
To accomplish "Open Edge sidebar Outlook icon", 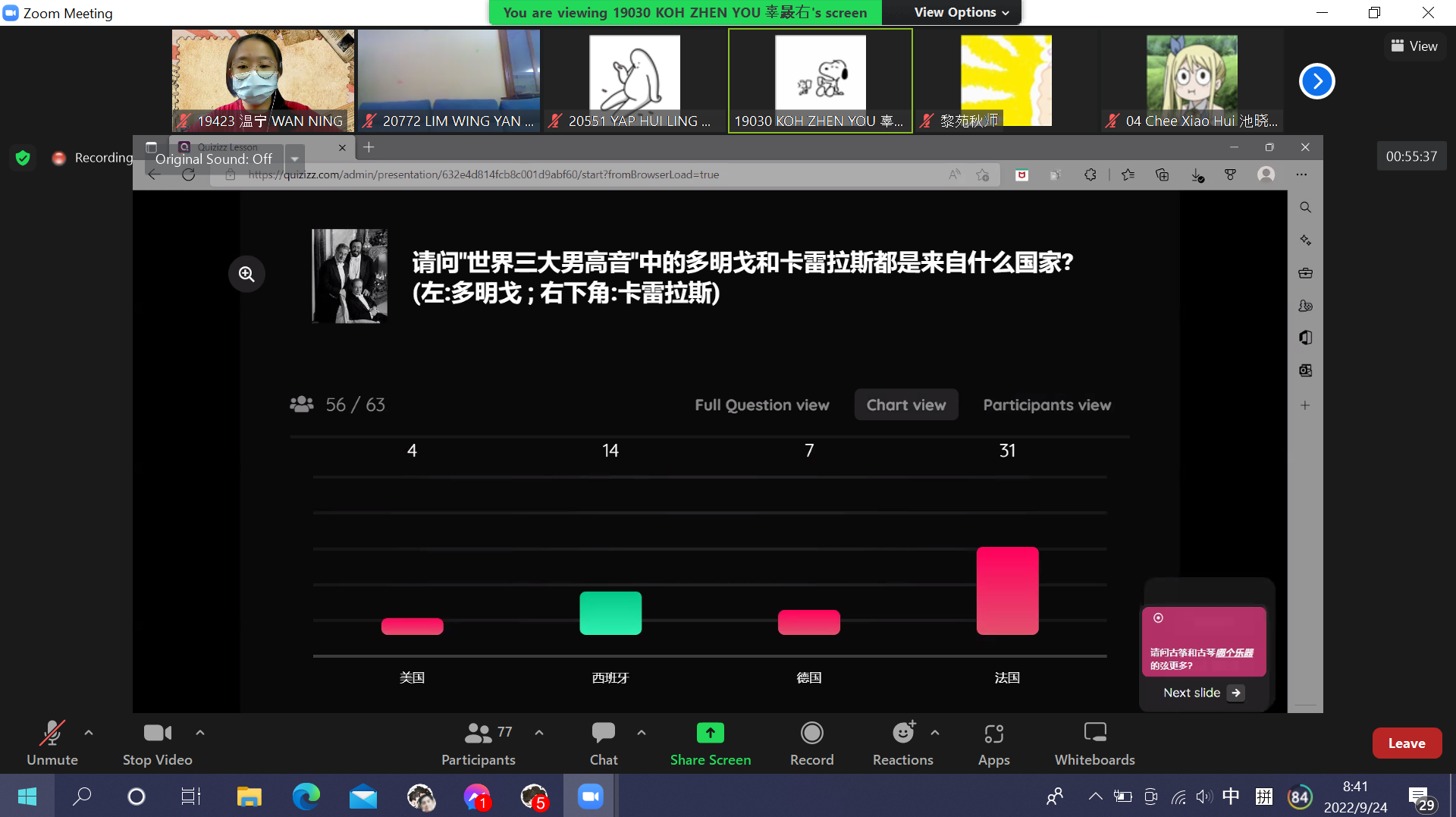I will pos(1305,370).
